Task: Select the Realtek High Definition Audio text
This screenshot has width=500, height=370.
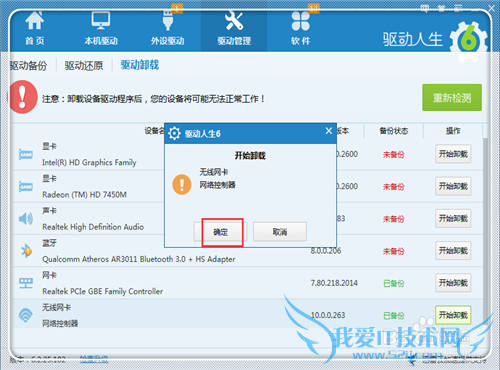Action: [93, 227]
